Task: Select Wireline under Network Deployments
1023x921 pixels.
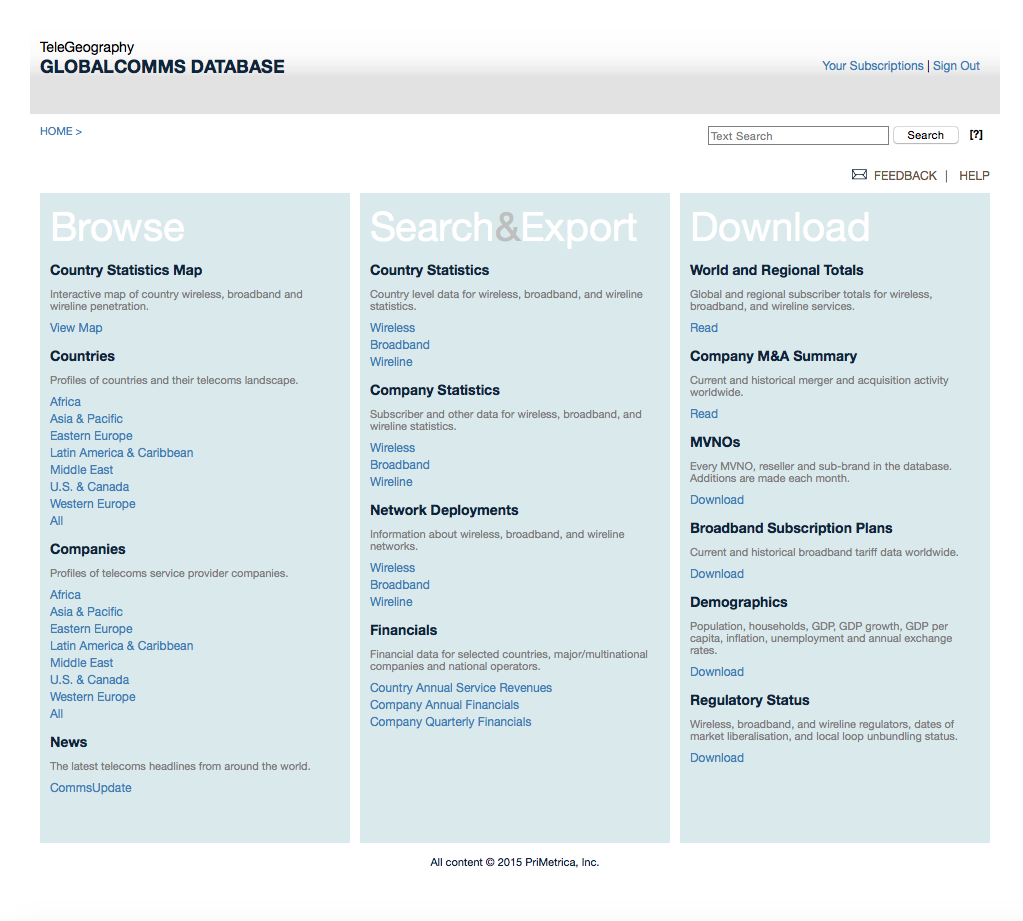Action: [391, 601]
